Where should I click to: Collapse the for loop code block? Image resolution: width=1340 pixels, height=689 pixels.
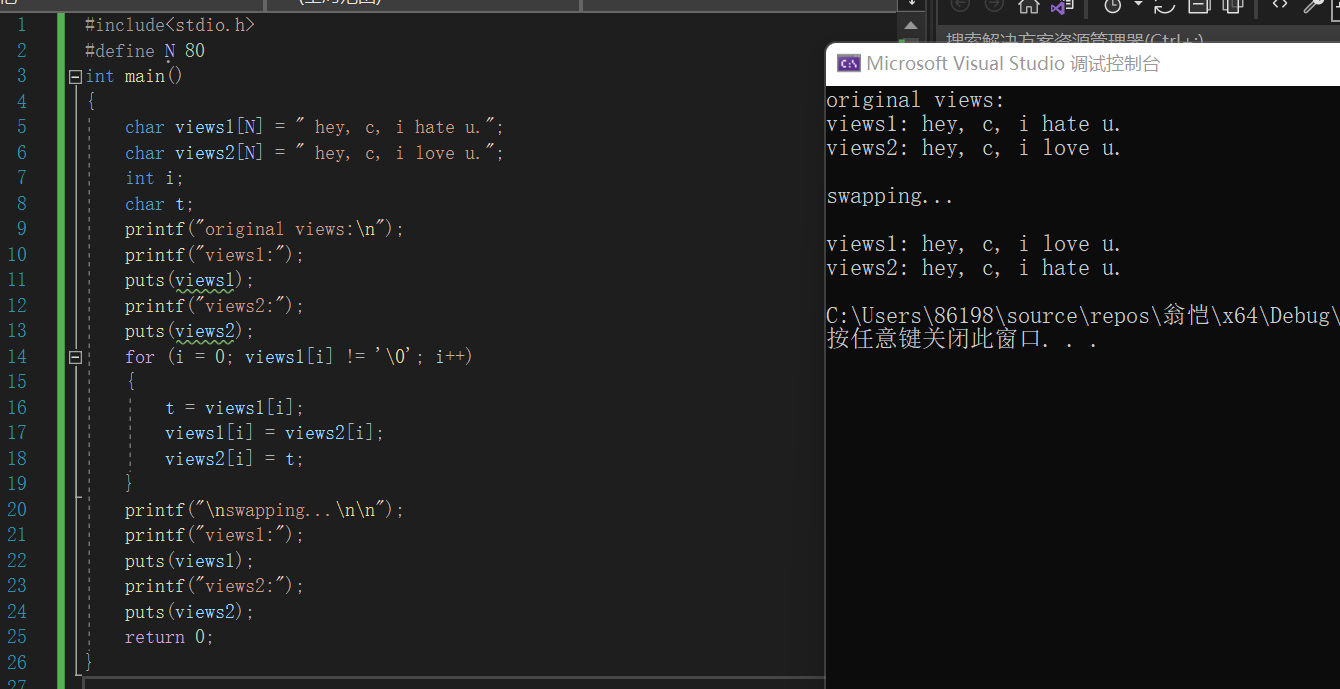(x=75, y=357)
